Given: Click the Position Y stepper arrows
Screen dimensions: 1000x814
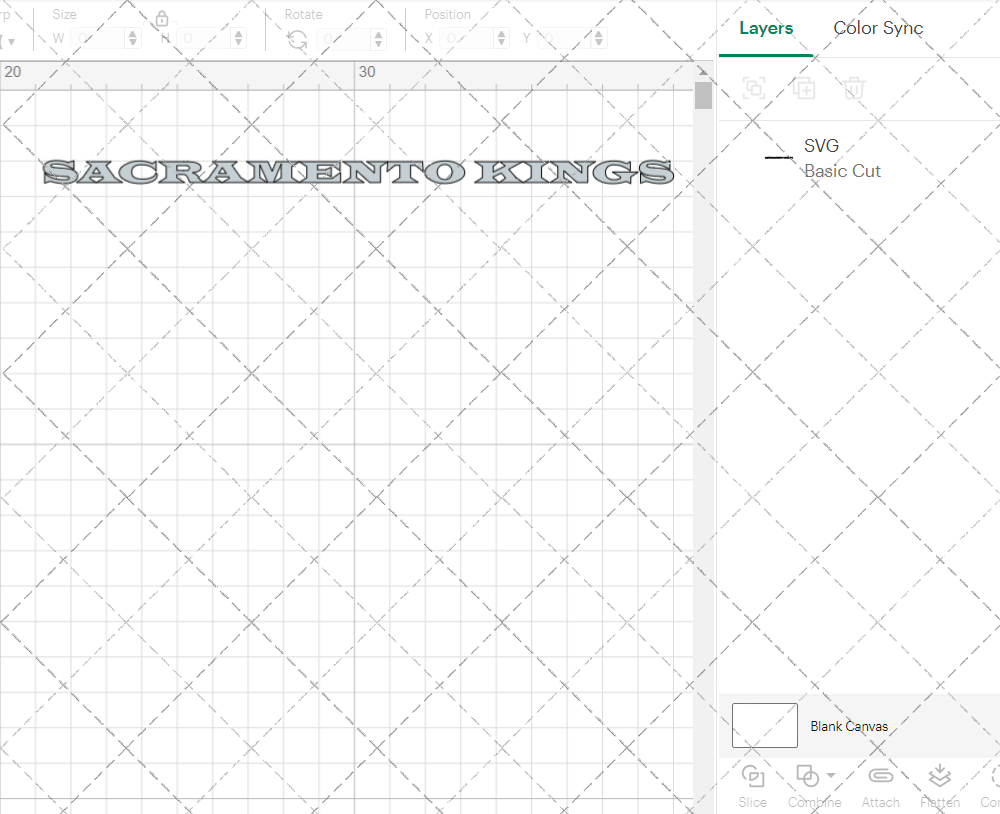Looking at the screenshot, I should coord(599,38).
